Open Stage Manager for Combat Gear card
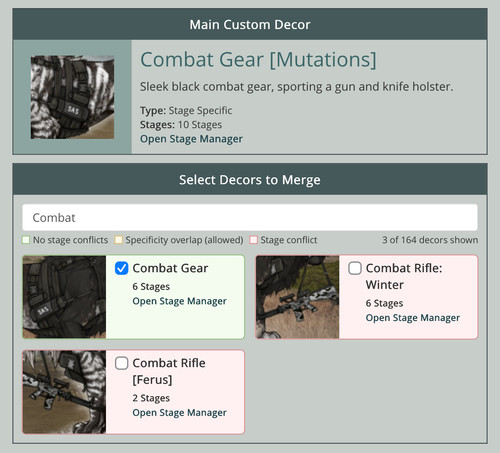This screenshot has width=500, height=453. pos(179,301)
